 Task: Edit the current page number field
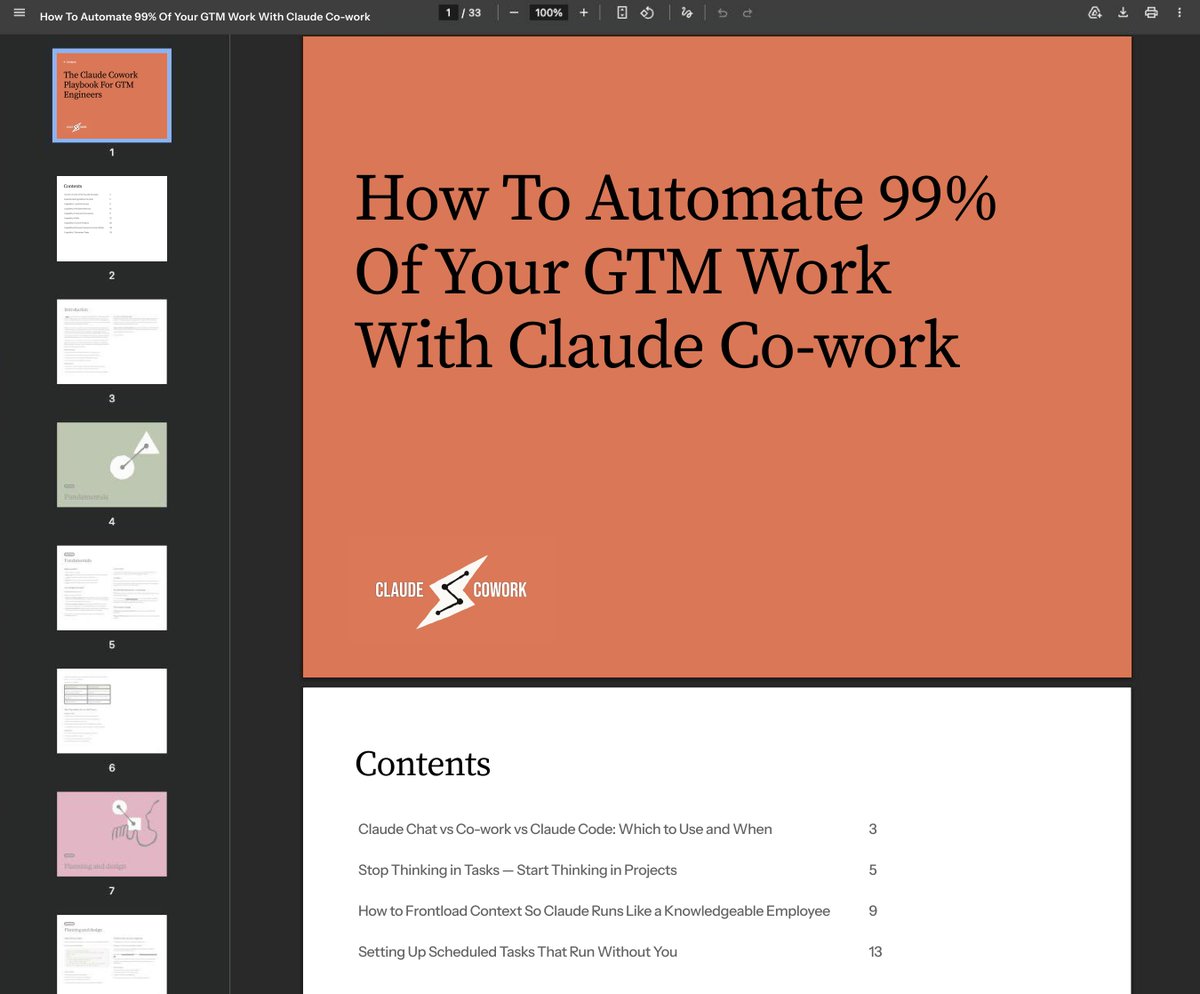tap(449, 13)
